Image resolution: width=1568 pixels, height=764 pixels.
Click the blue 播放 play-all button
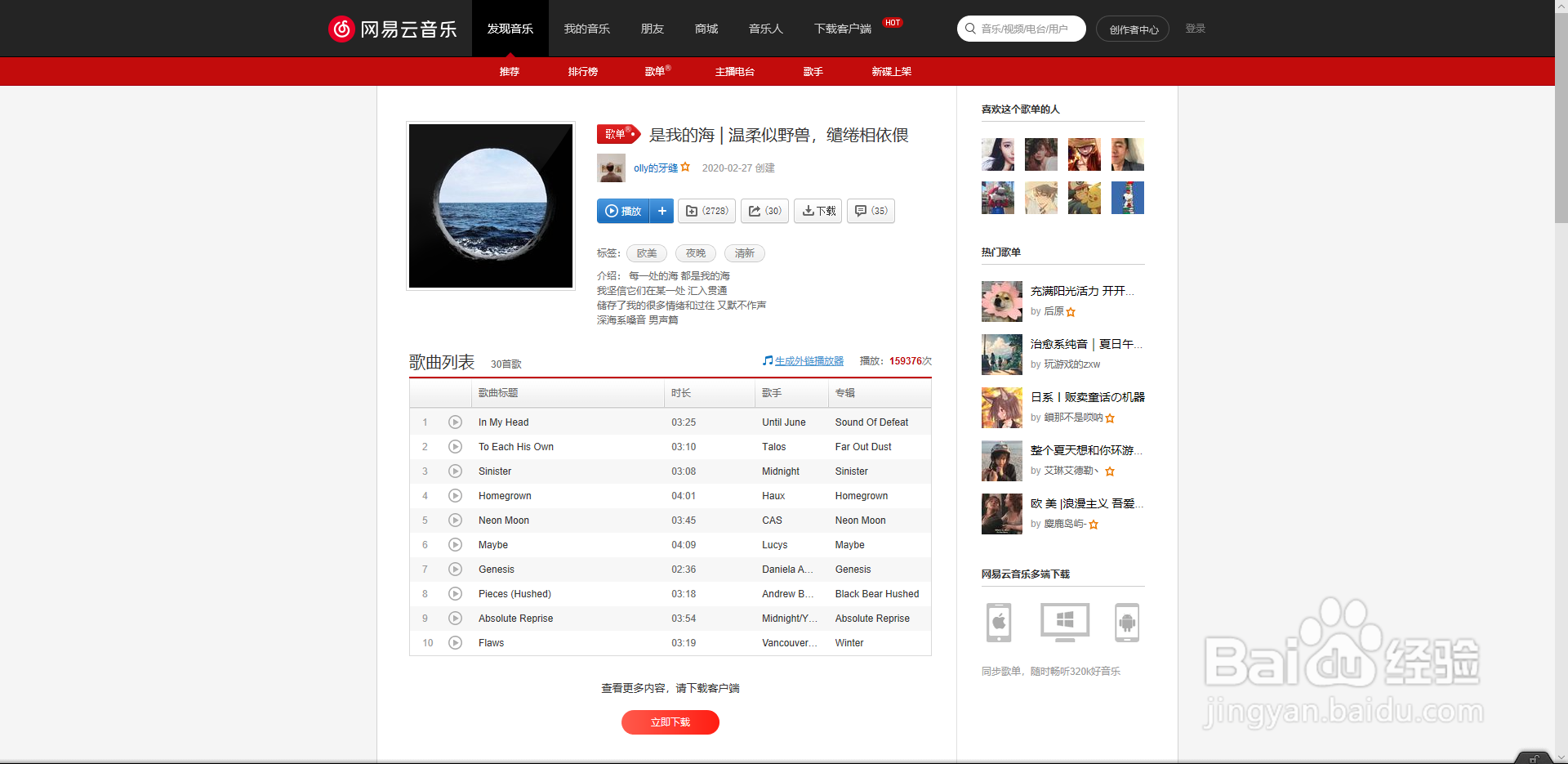(x=623, y=211)
